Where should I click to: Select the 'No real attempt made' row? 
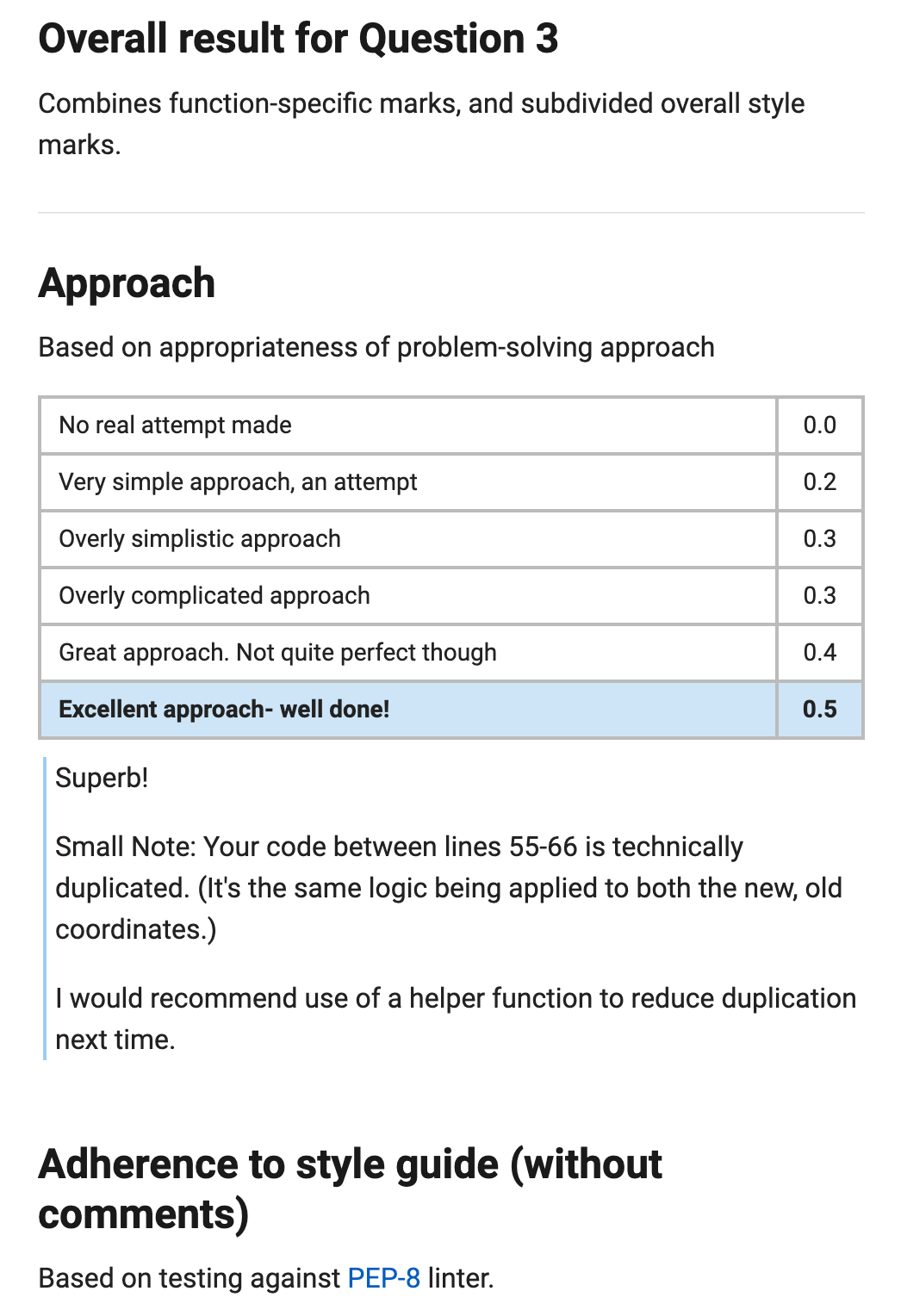[x=451, y=425]
